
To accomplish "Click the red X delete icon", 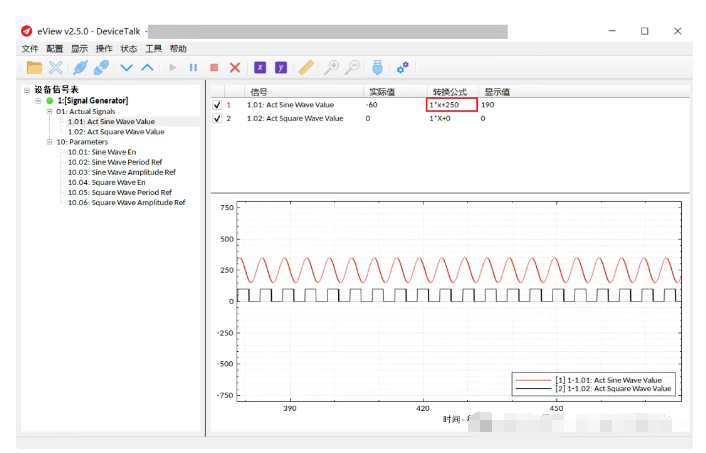I will click(x=235, y=68).
